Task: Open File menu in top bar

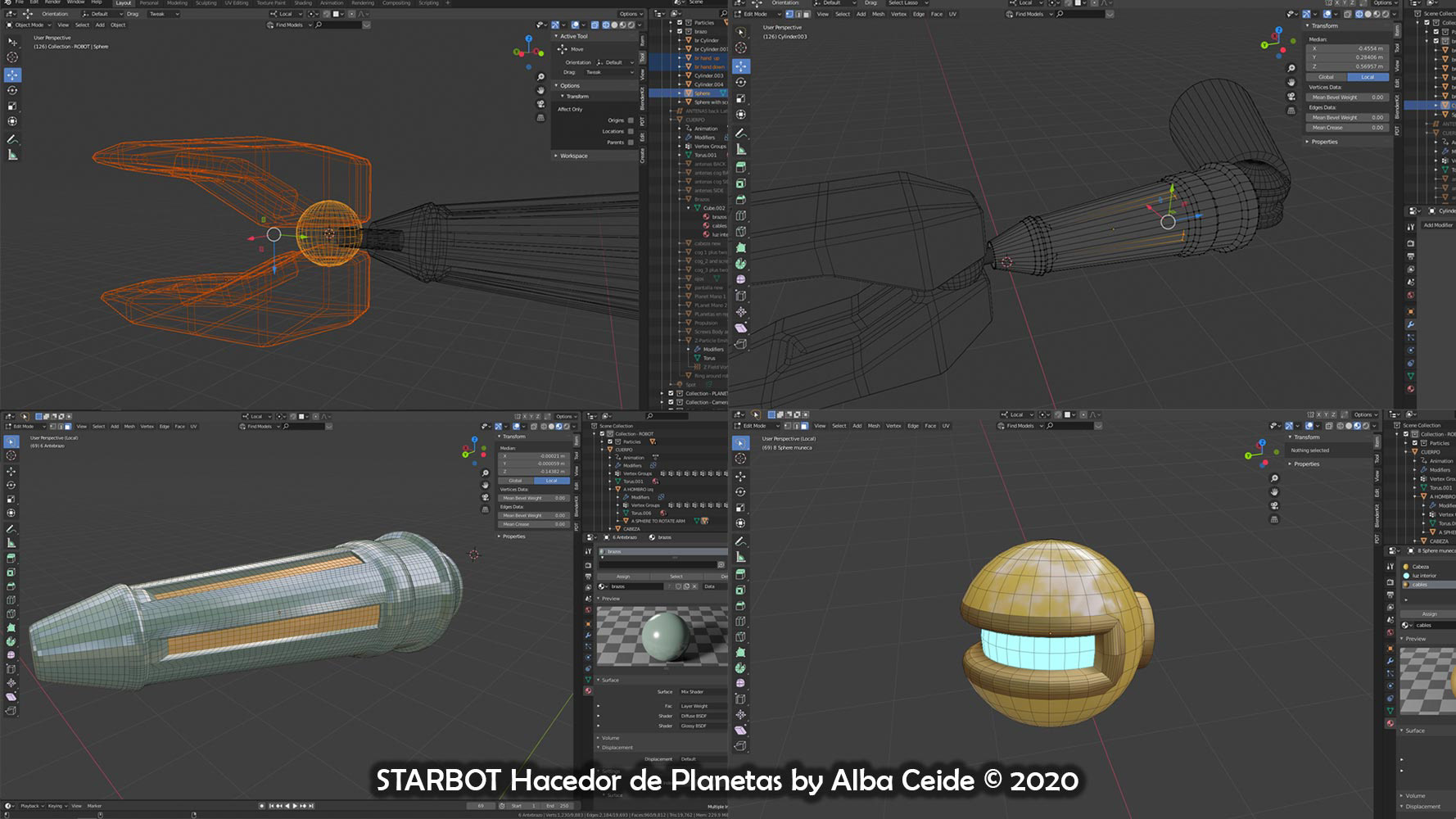Action: 20,2
